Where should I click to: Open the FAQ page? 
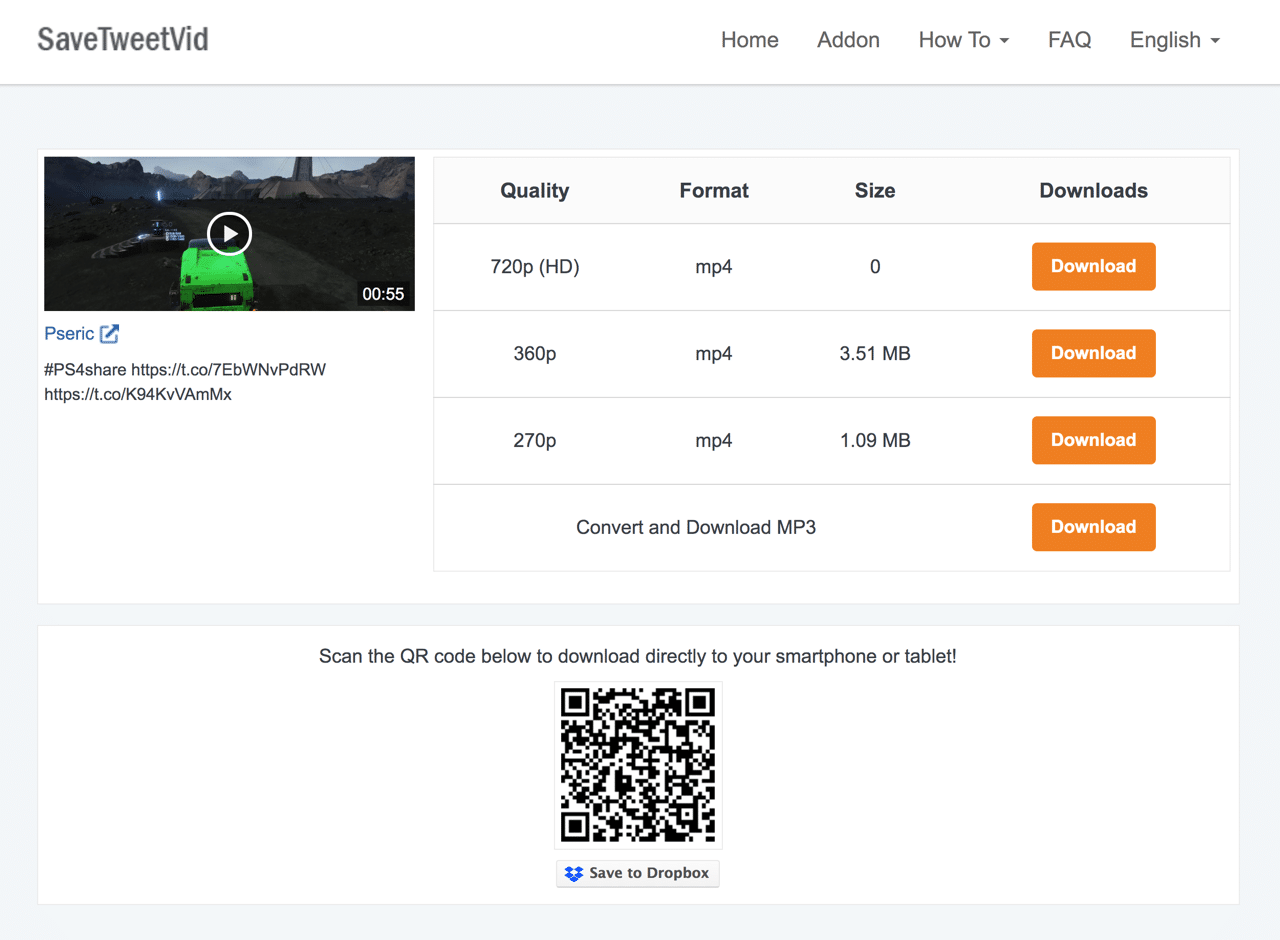point(1069,40)
